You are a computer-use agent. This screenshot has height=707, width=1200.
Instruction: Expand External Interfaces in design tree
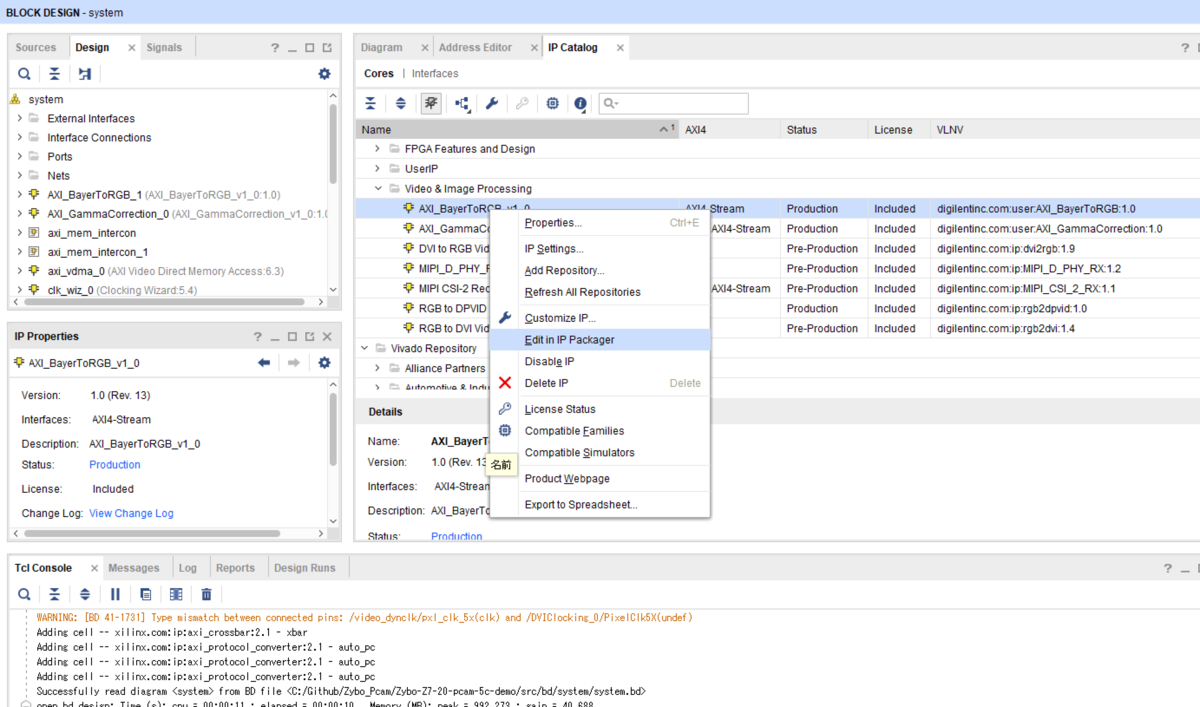19,118
